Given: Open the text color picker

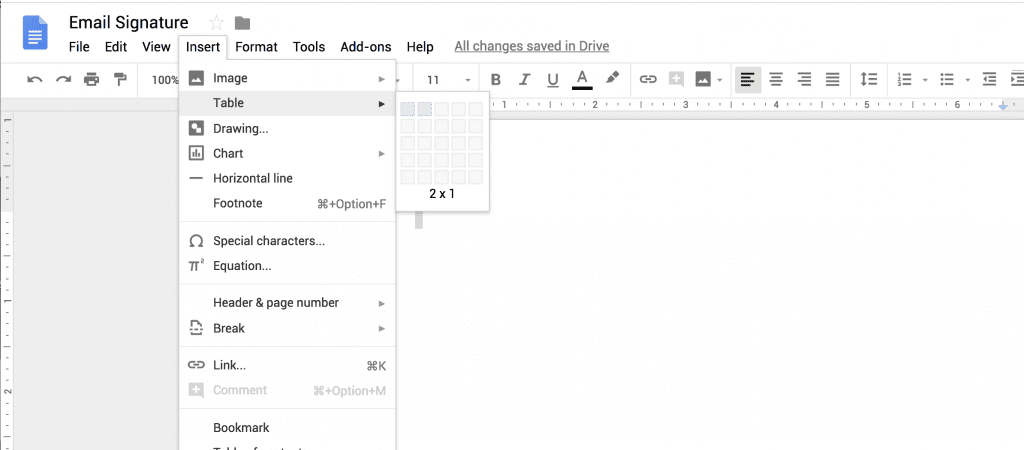Looking at the screenshot, I should click(x=582, y=80).
